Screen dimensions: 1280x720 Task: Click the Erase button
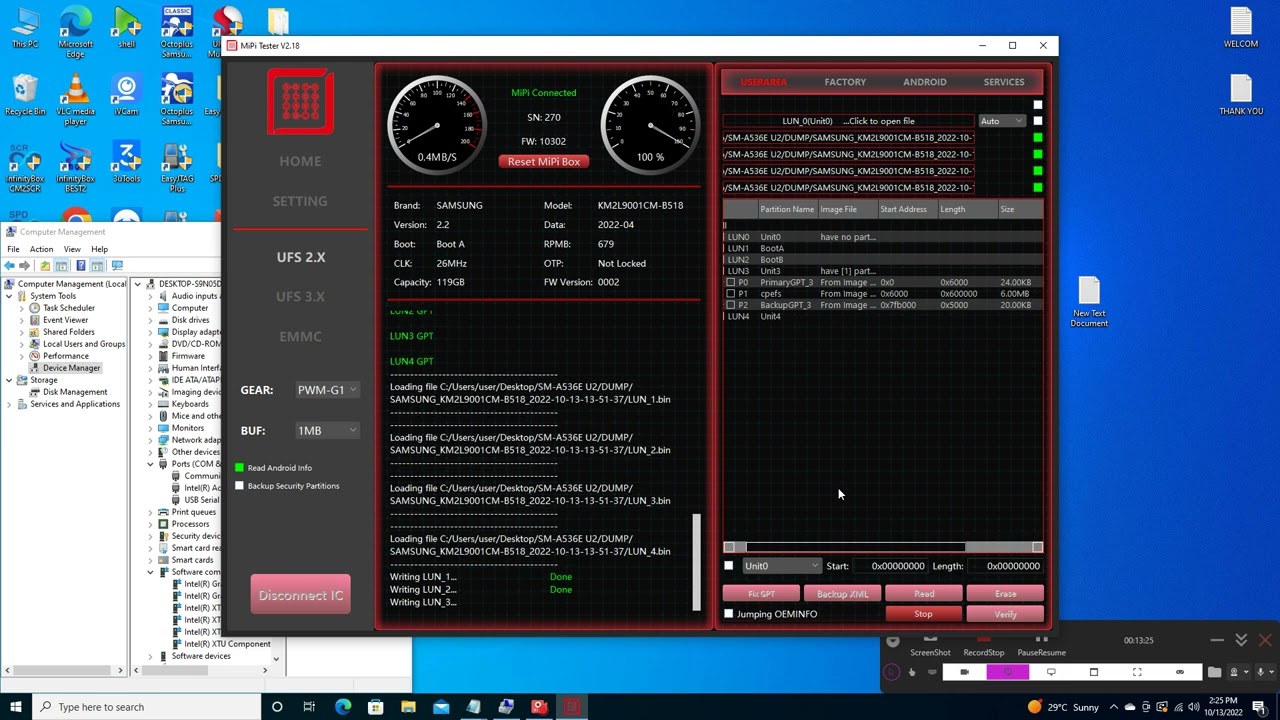[1005, 594]
